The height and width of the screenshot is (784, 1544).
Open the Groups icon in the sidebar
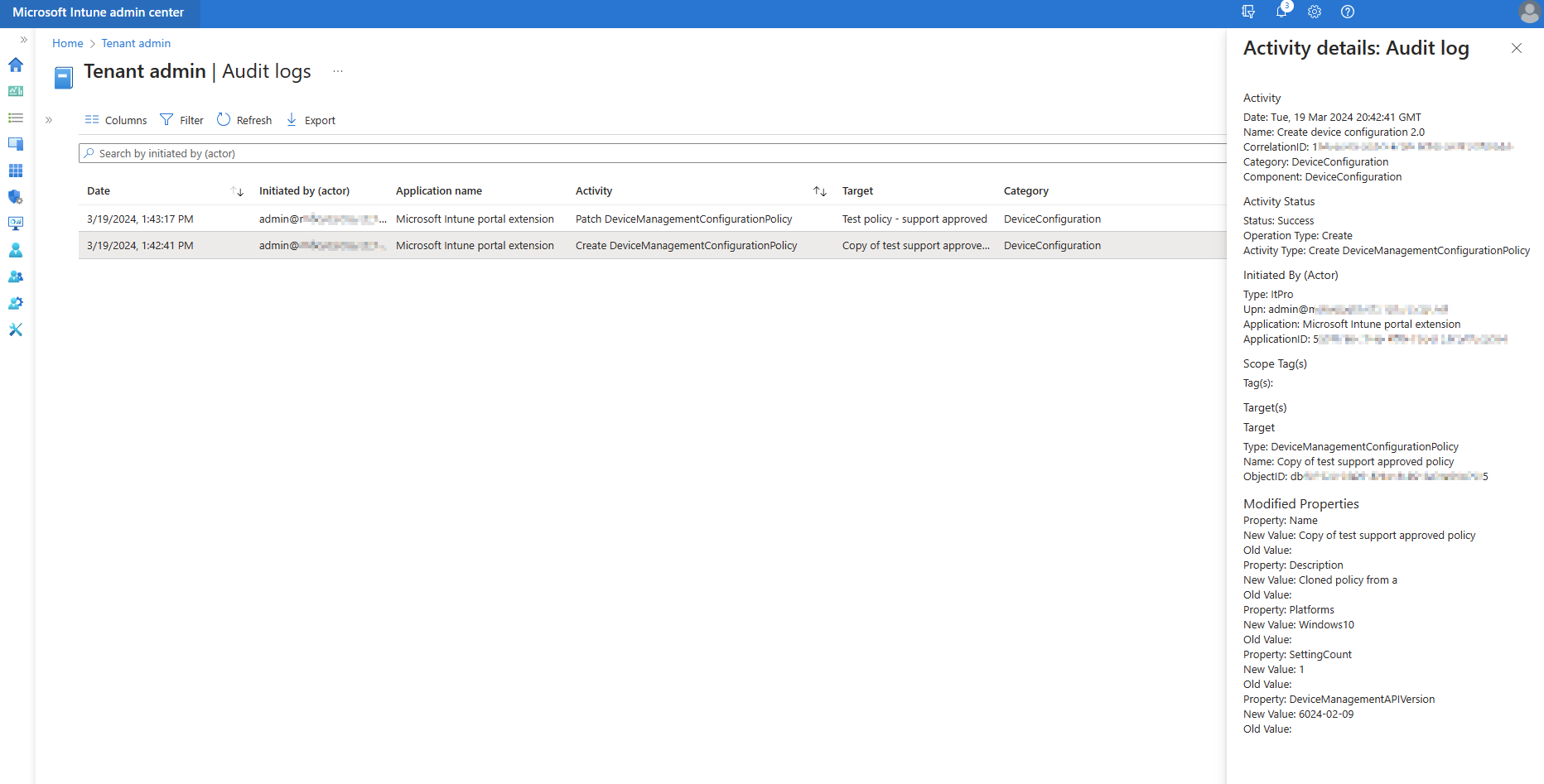16,277
